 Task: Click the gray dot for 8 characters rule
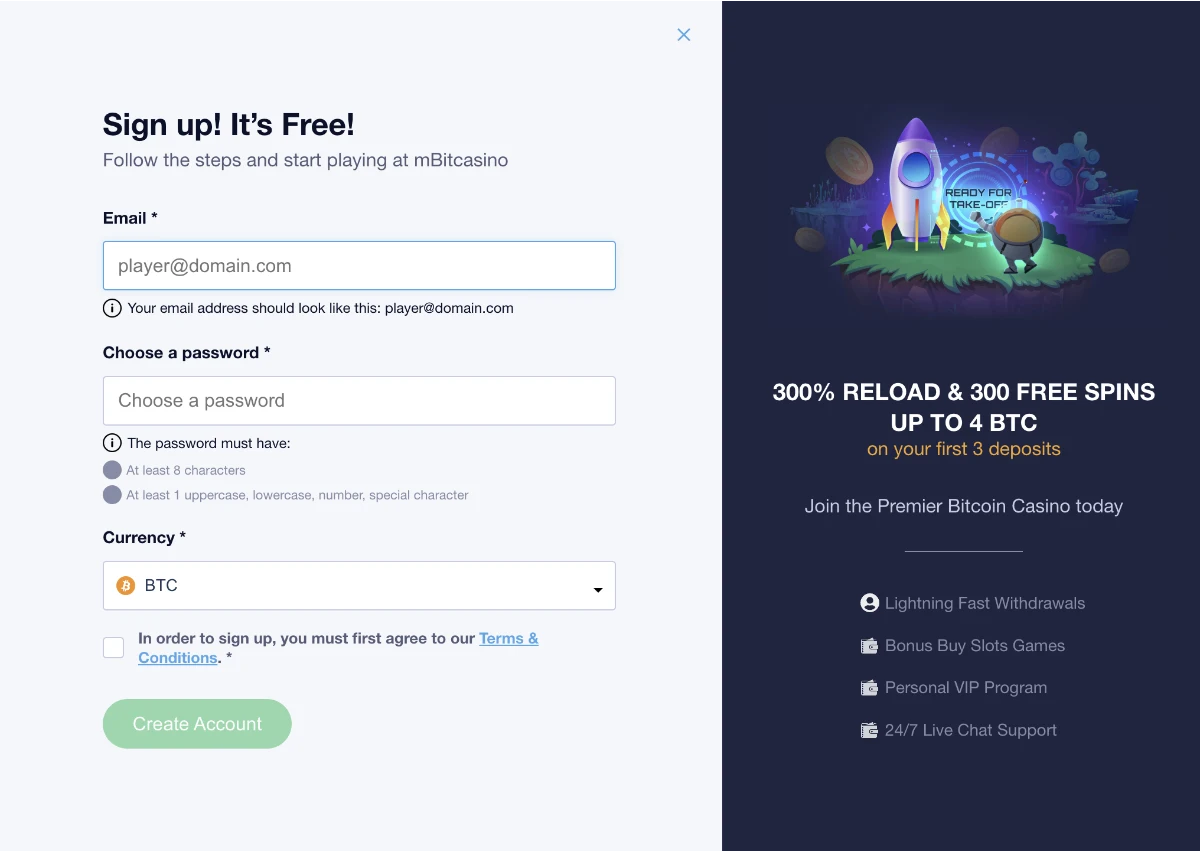tap(112, 470)
